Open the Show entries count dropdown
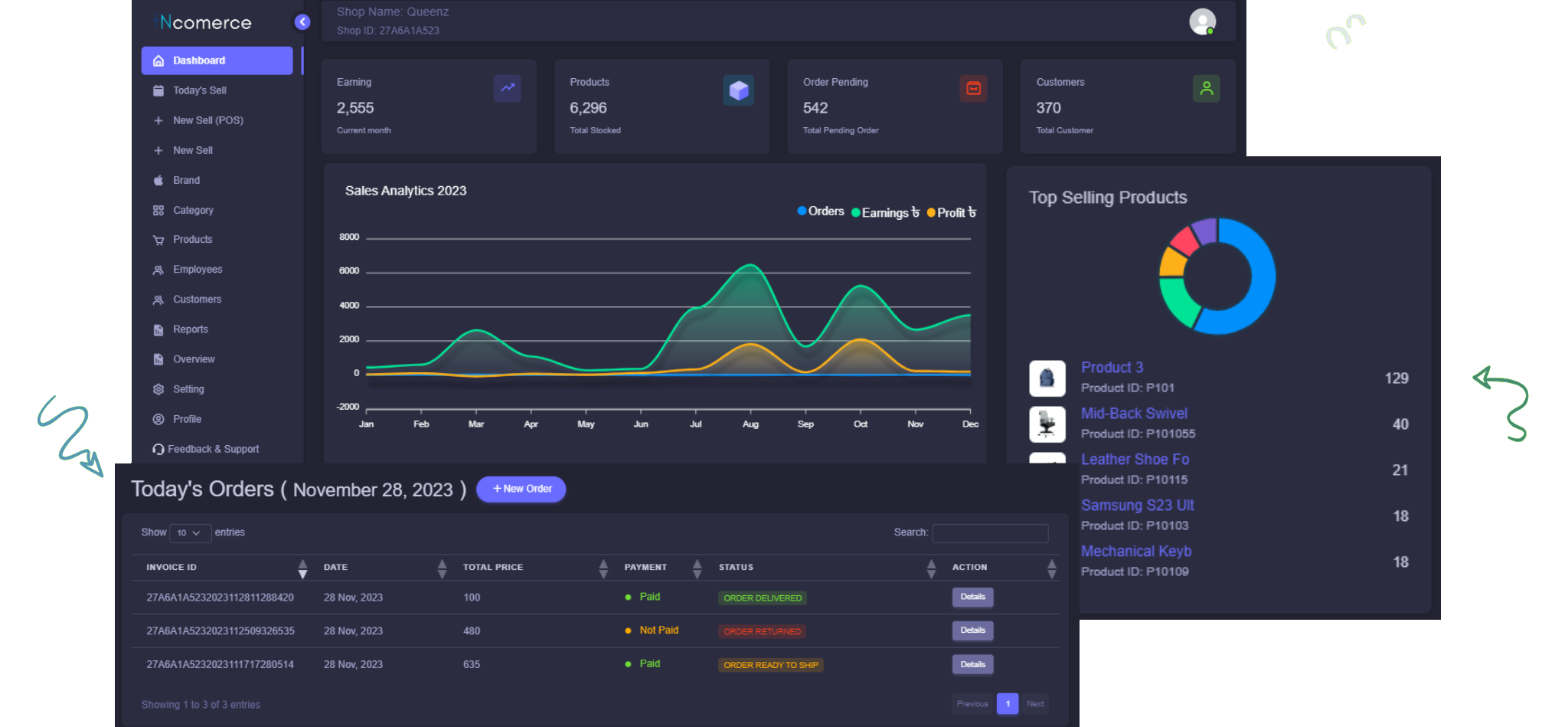 tap(190, 532)
